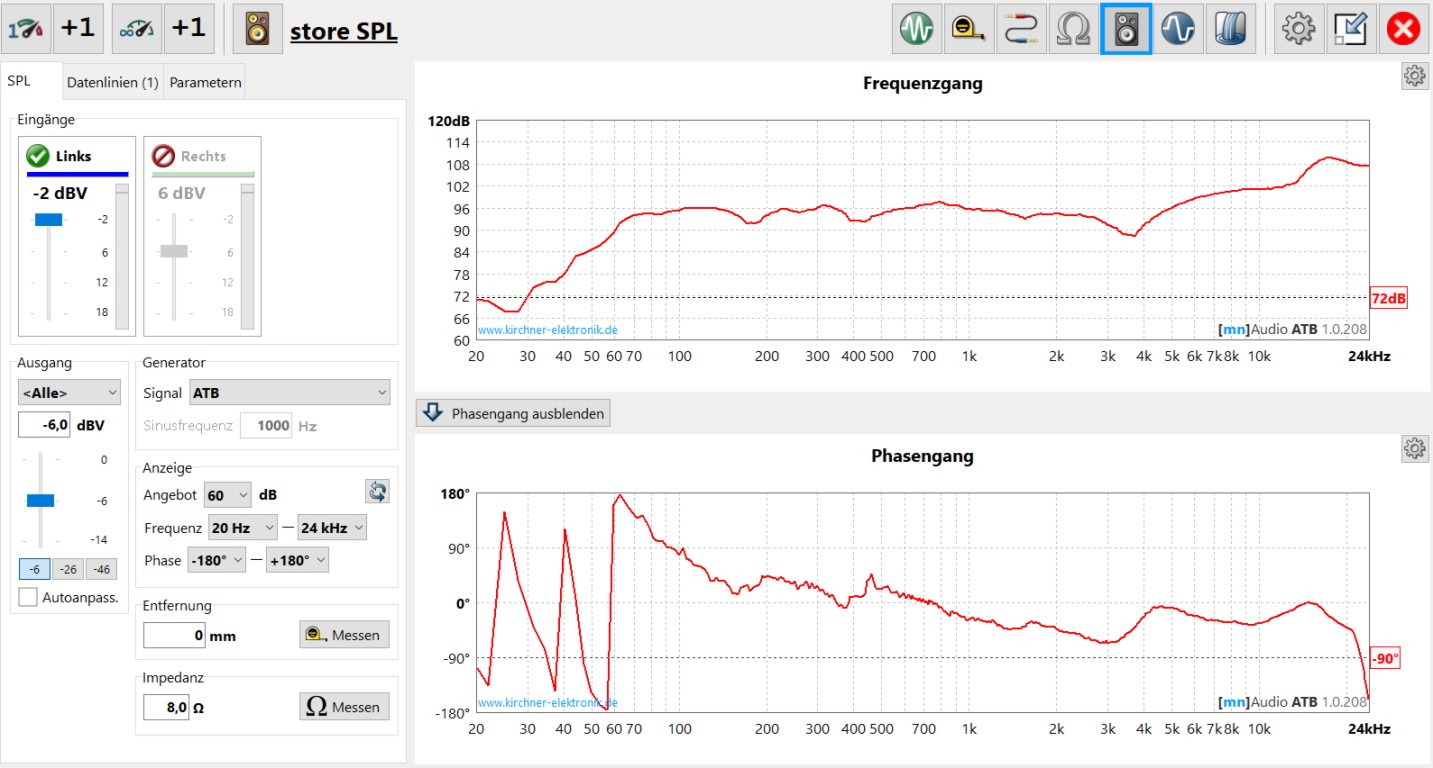The image size is (1433, 768).
Task: Click the green waveform oscilloscope icon
Action: pyautogui.click(x=917, y=30)
